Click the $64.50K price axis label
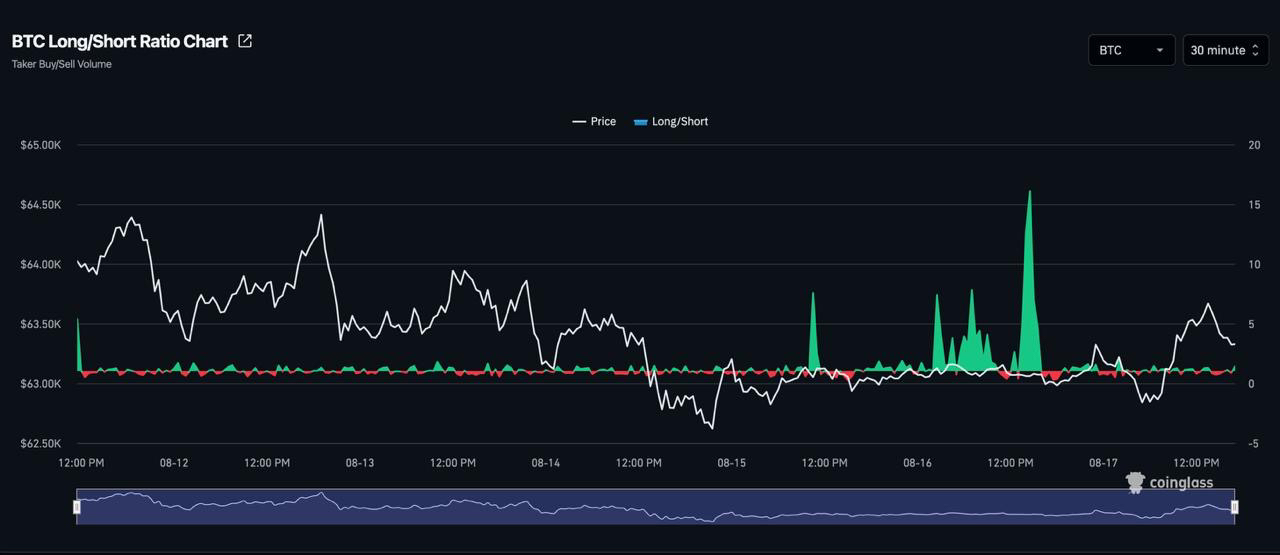Image resolution: width=1280 pixels, height=555 pixels. click(x=41, y=205)
